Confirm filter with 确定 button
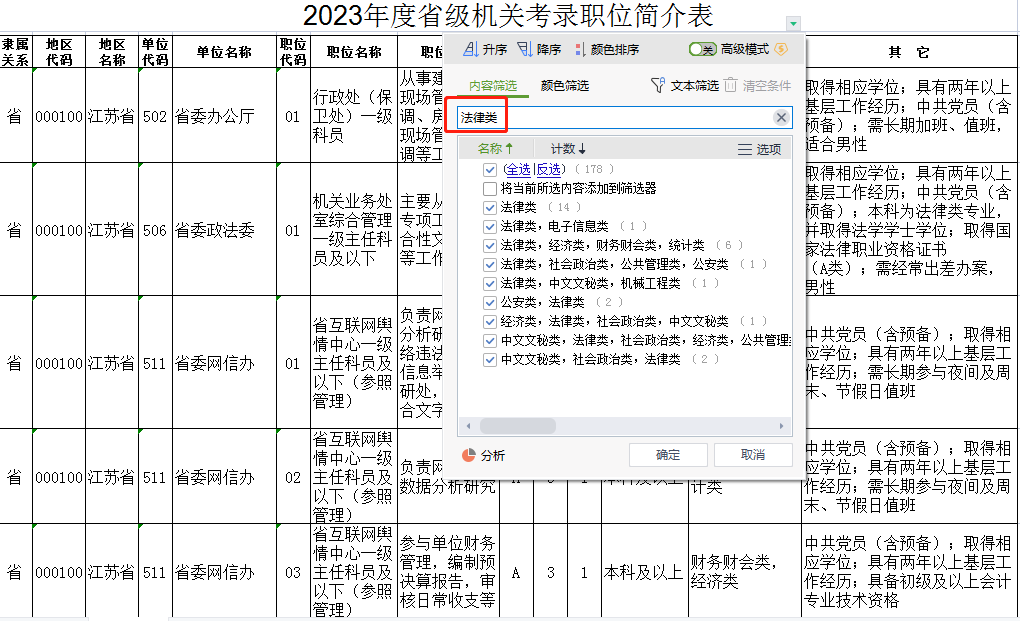Image resolution: width=1020 pixels, height=621 pixels. tap(668, 455)
